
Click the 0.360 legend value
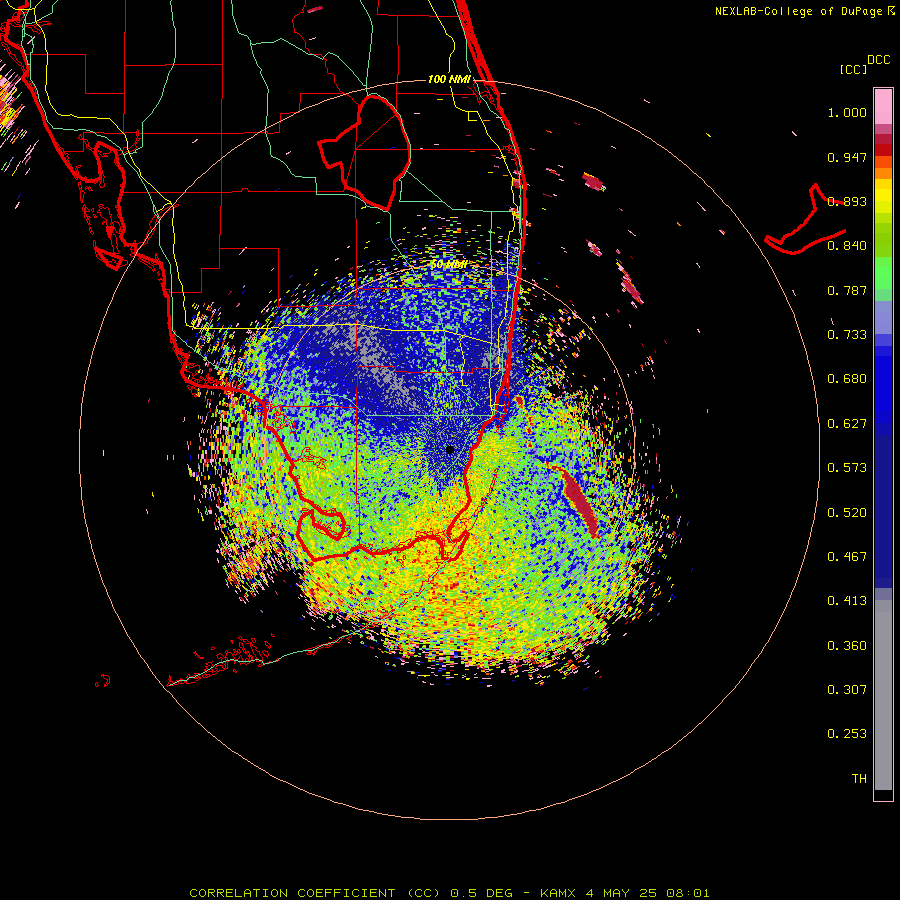coord(847,646)
